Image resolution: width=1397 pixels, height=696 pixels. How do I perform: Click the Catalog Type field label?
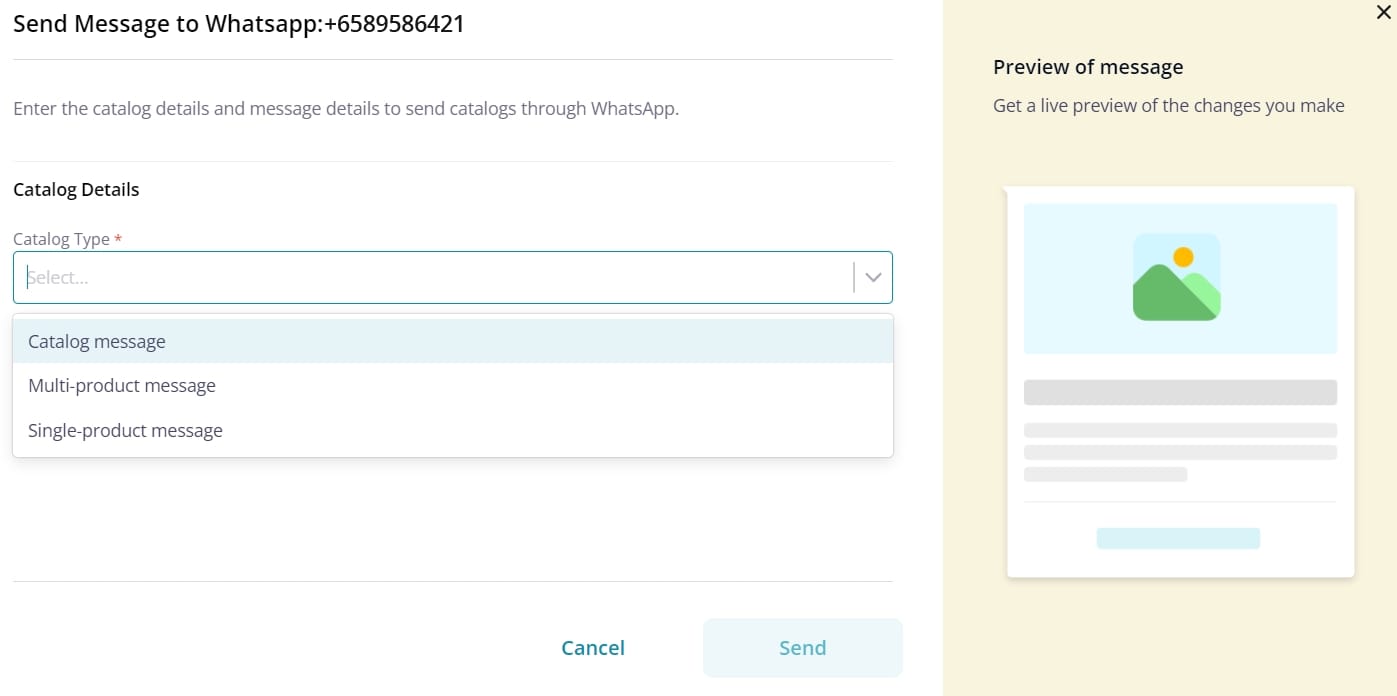tap(67, 239)
